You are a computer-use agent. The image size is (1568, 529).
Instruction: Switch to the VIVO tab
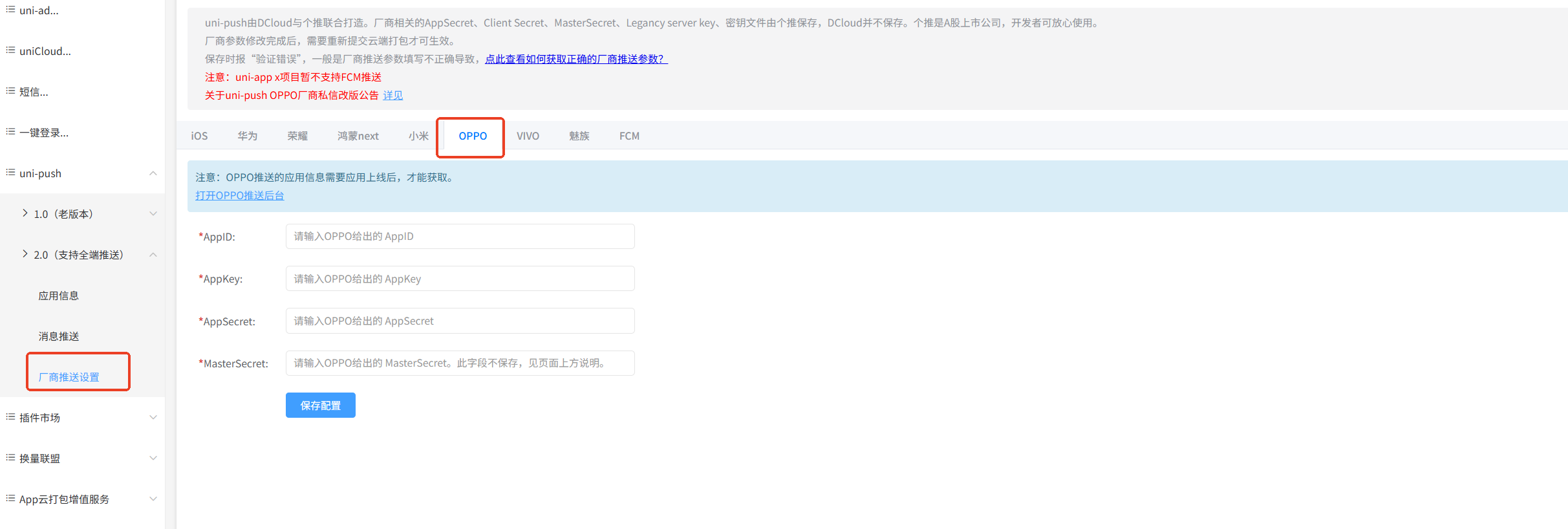[x=528, y=136]
